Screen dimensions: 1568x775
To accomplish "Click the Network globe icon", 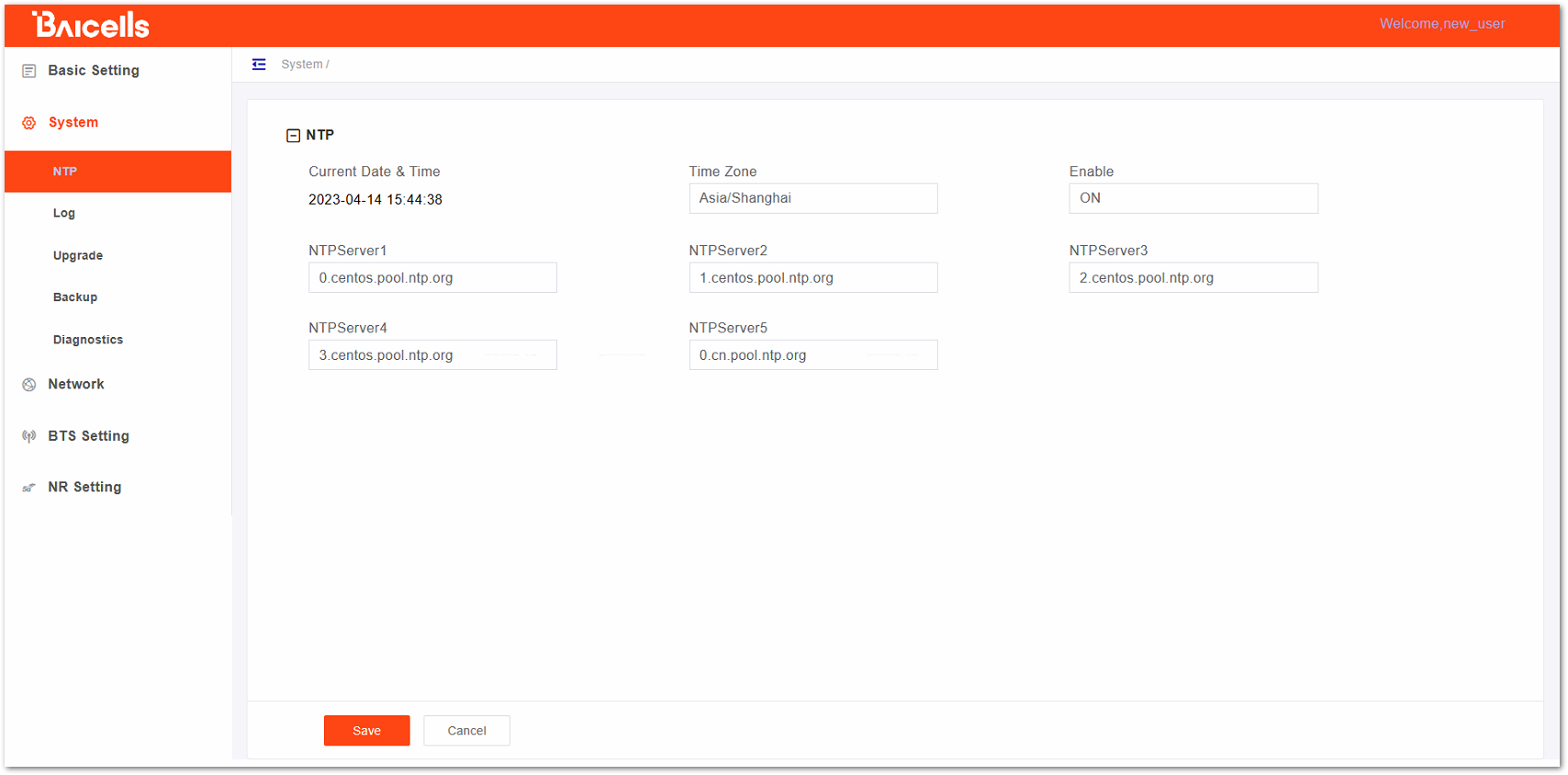I will coord(29,385).
